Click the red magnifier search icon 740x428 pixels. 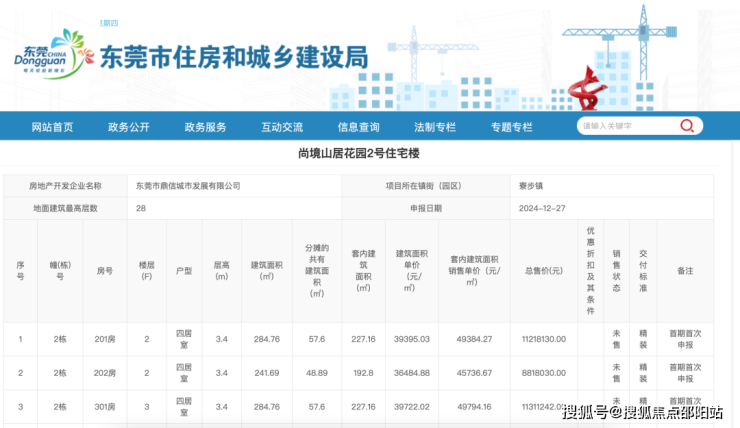point(687,126)
